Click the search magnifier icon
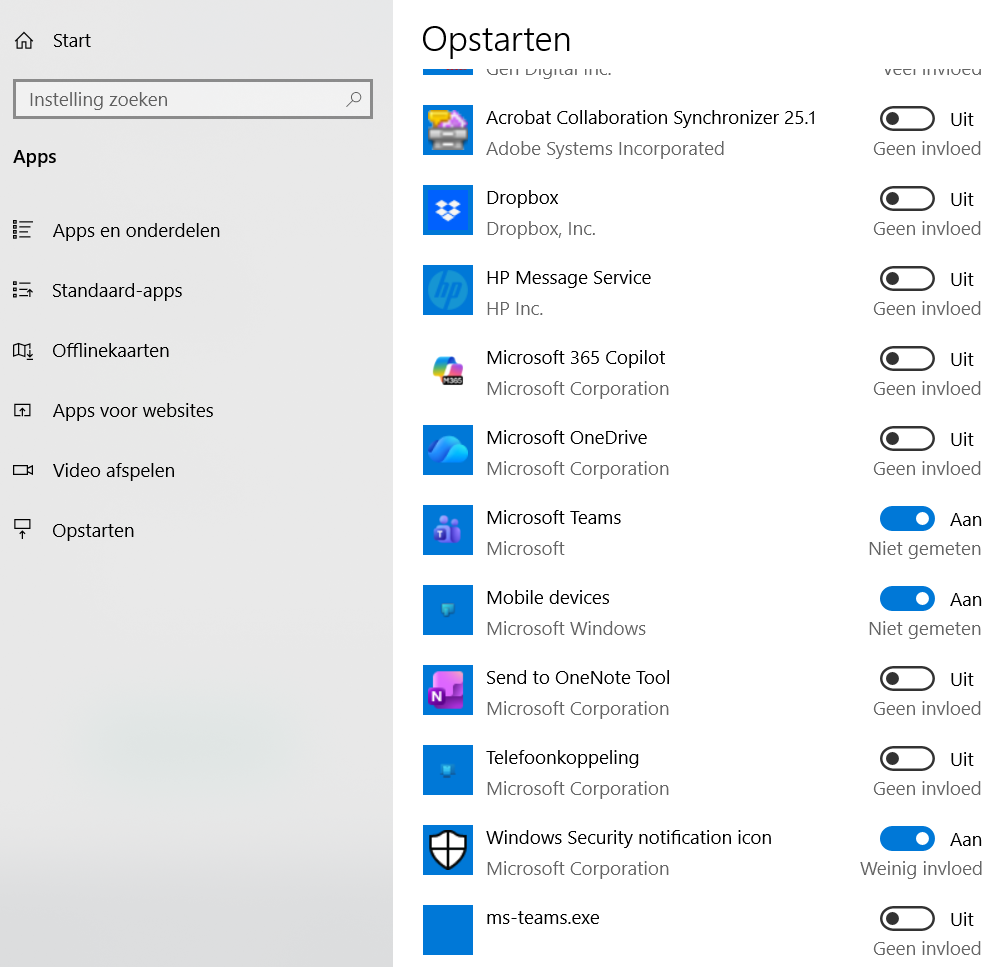Image resolution: width=1001 pixels, height=967 pixels. pos(354,99)
